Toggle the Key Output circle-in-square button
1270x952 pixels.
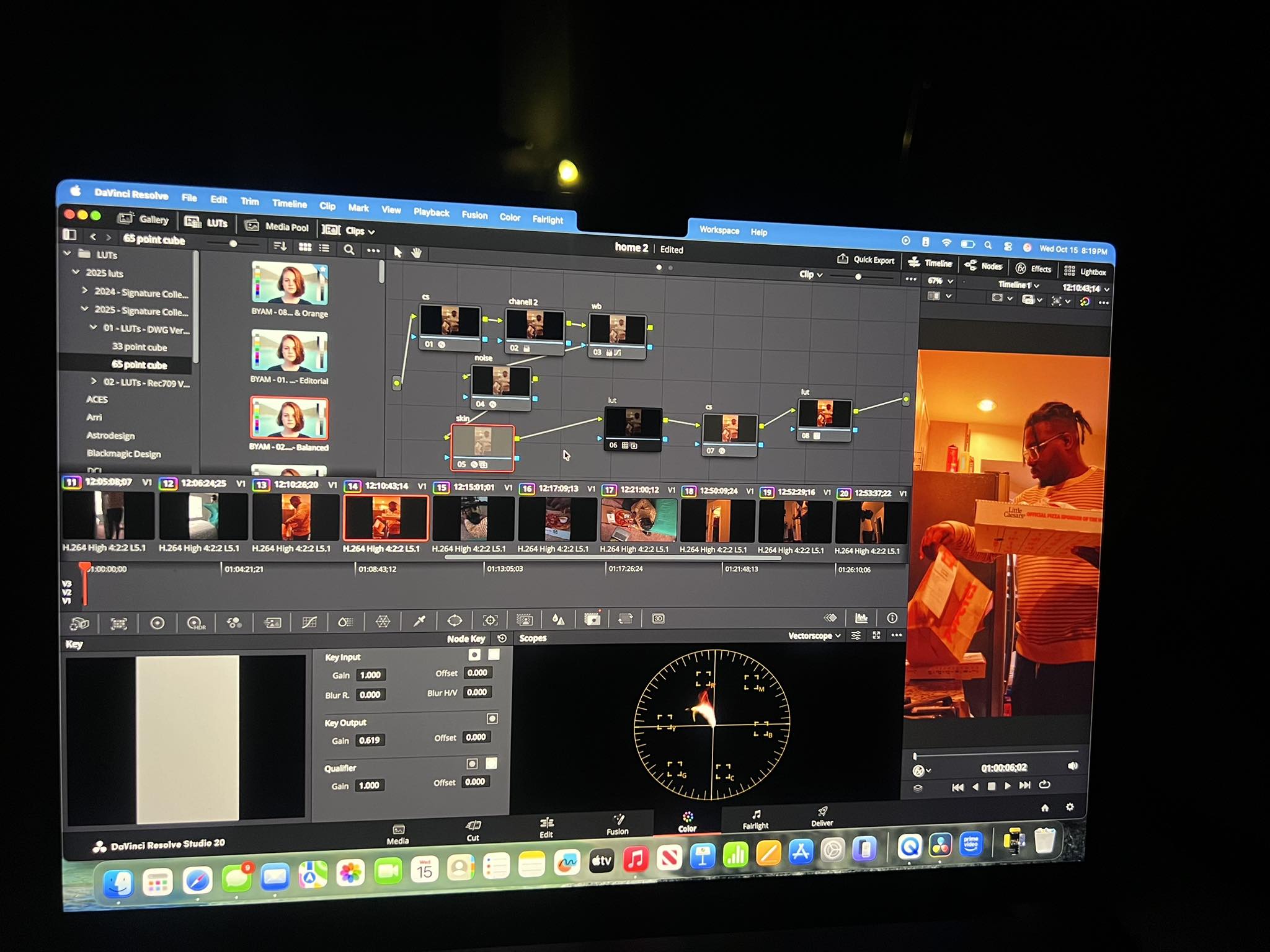492,718
